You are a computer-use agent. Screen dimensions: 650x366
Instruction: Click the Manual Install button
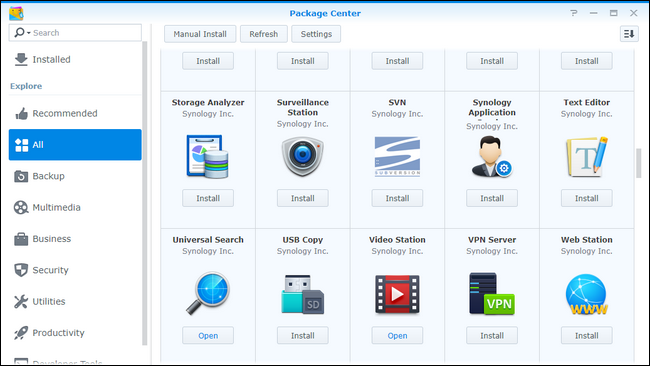(x=200, y=34)
